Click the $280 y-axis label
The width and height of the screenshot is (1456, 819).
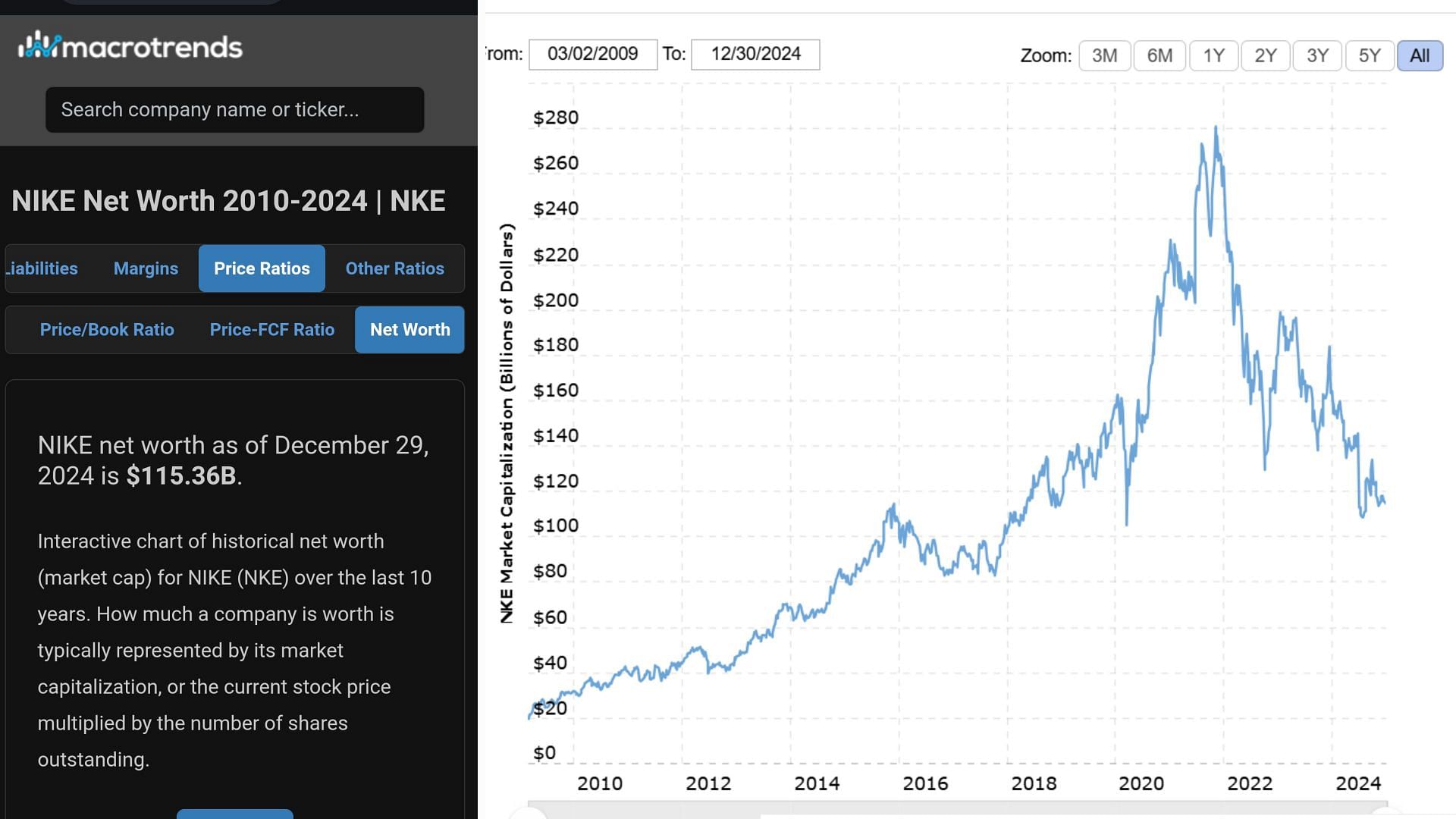point(556,118)
